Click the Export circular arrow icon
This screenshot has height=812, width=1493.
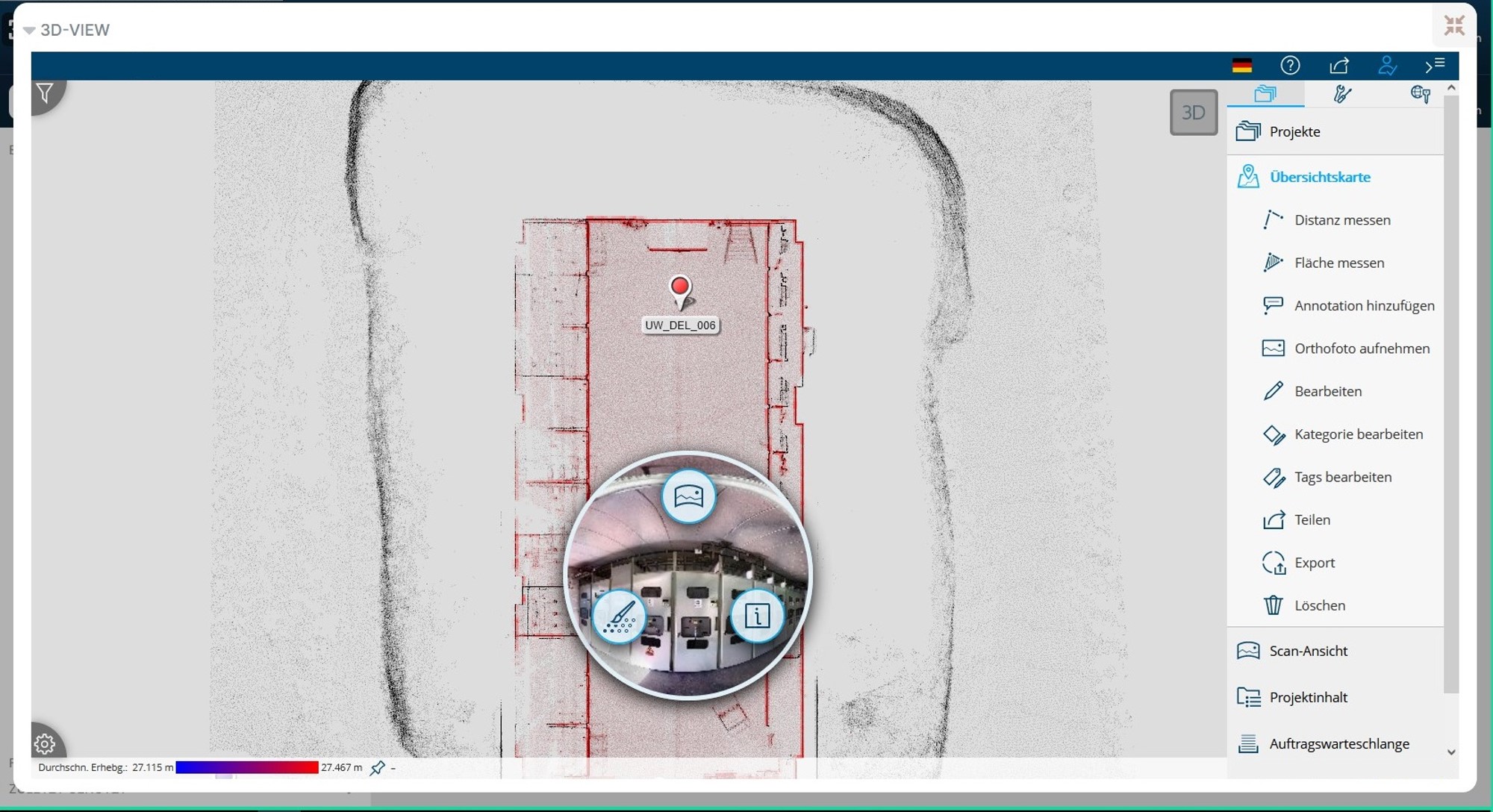pyautogui.click(x=1274, y=563)
